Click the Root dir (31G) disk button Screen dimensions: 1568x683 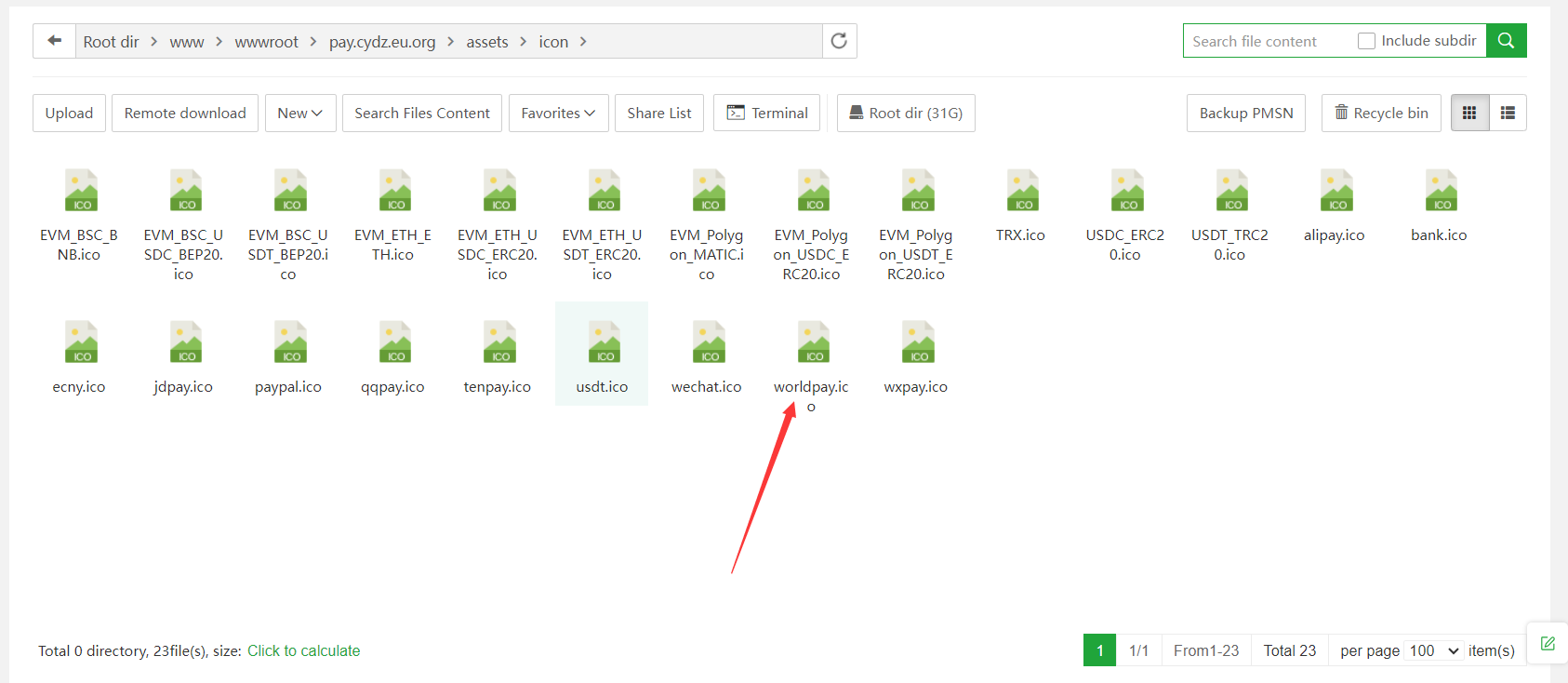coord(906,113)
